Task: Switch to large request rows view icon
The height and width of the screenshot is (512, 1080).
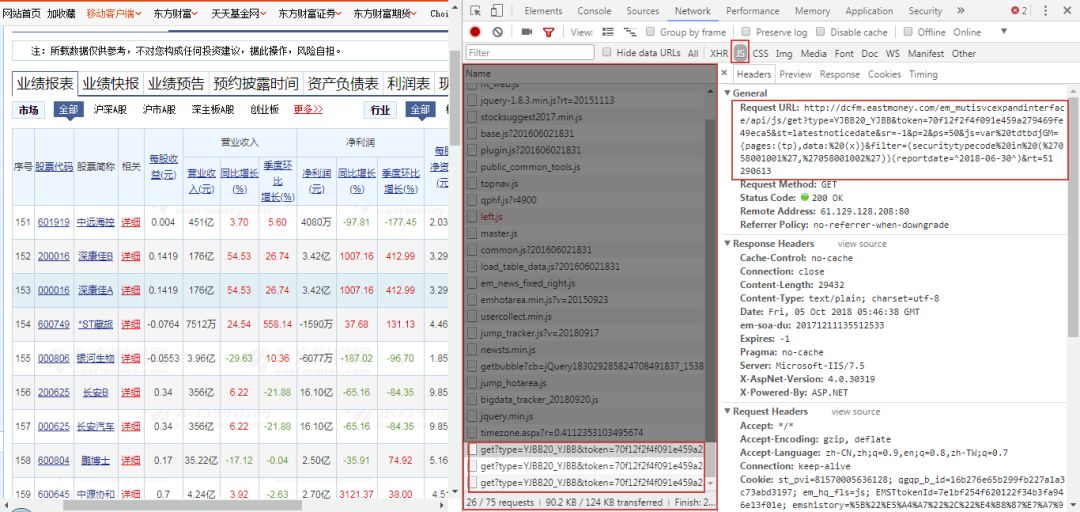Action: point(608,32)
